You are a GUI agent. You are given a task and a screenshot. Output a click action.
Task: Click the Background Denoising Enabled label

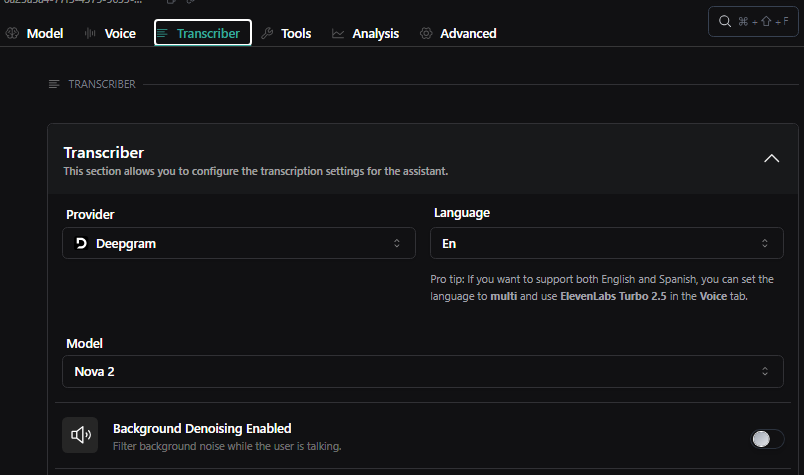(x=202, y=428)
